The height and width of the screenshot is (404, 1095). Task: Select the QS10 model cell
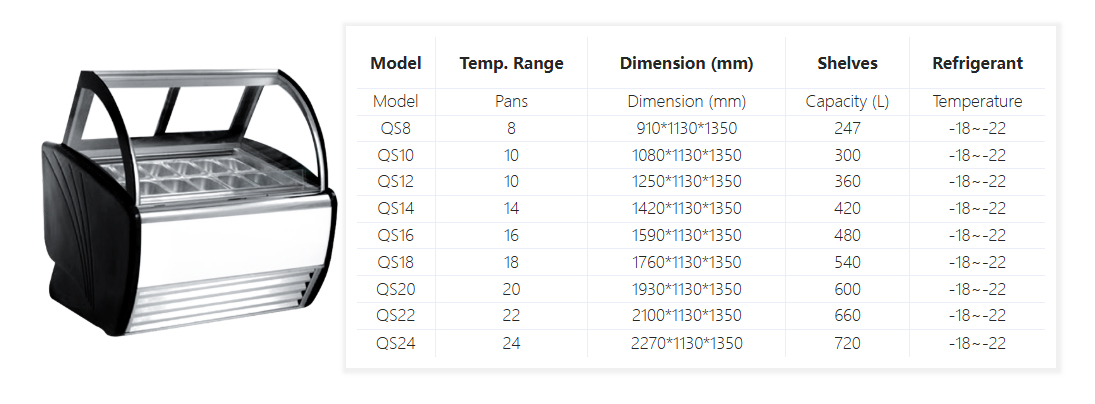[395, 155]
